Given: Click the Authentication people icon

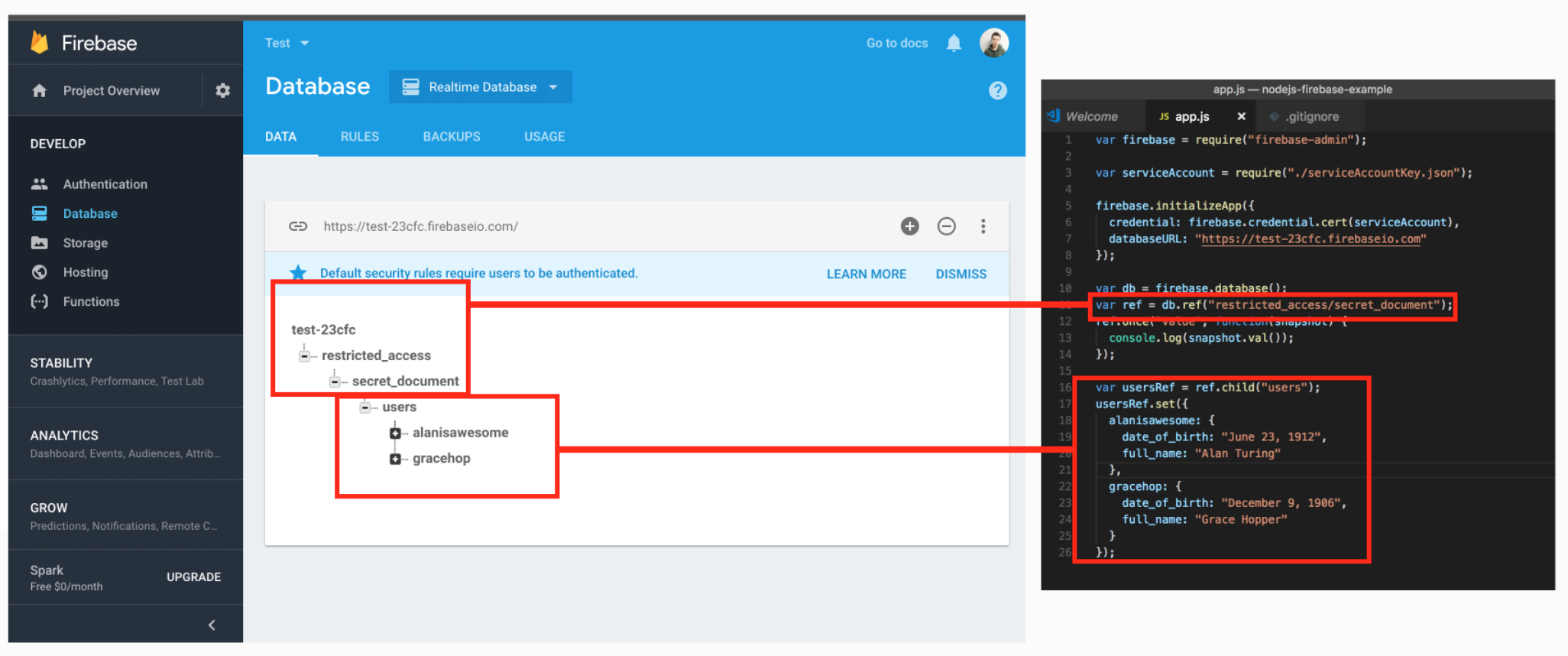Looking at the screenshot, I should point(40,183).
